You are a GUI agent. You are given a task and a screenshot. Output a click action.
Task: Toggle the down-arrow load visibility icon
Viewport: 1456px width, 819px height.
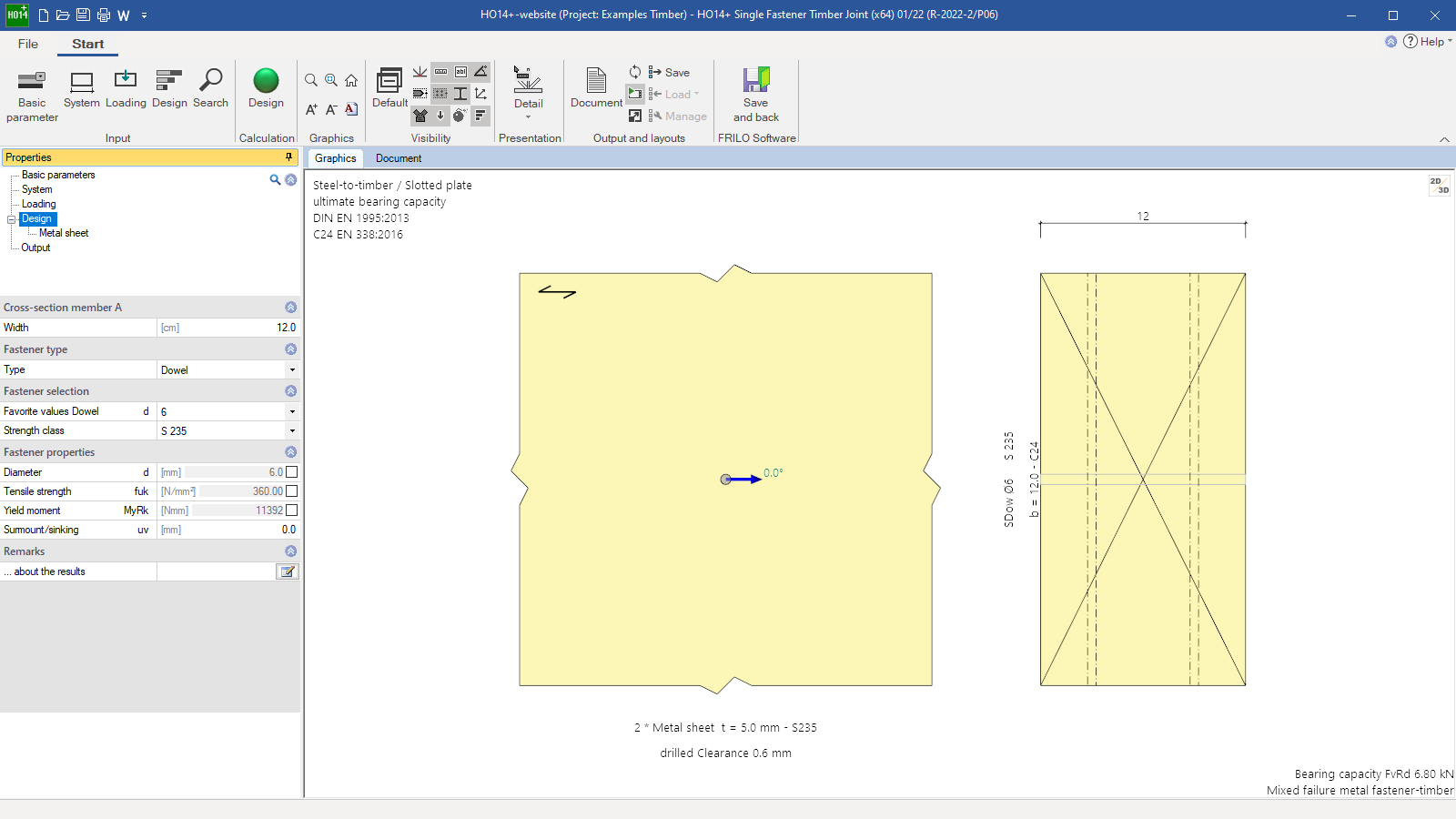[x=440, y=116]
